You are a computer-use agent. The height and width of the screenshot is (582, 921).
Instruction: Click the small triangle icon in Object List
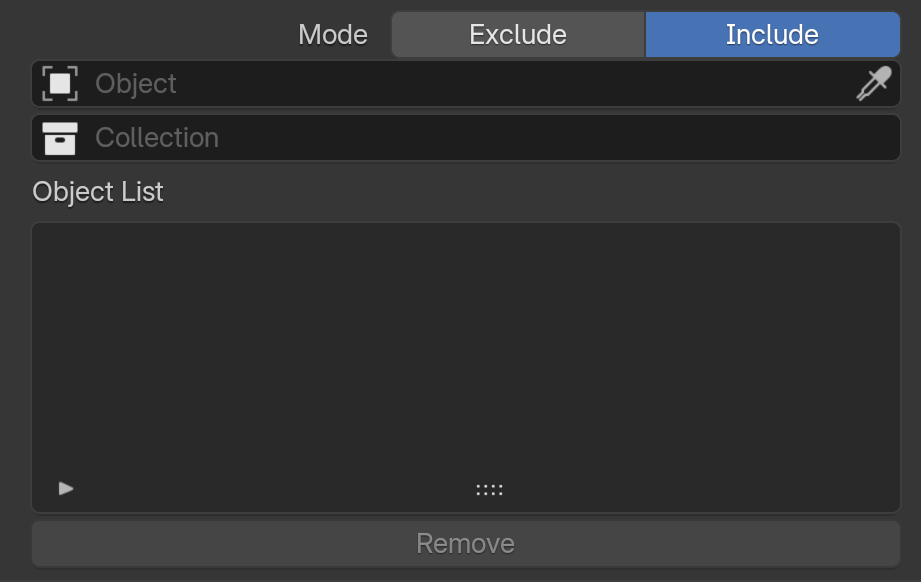click(66, 489)
